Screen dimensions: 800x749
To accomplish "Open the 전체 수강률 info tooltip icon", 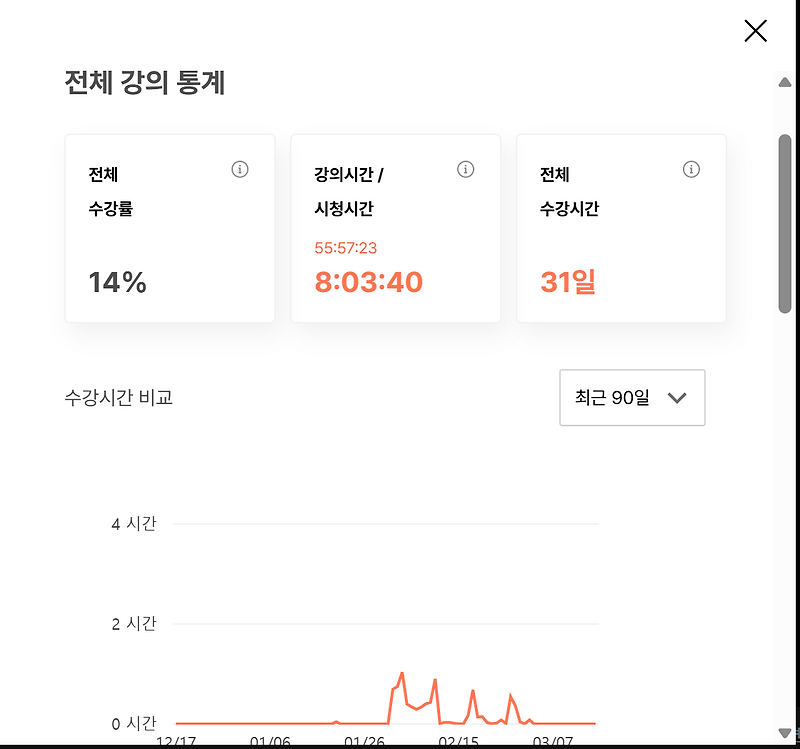I will pos(240,169).
